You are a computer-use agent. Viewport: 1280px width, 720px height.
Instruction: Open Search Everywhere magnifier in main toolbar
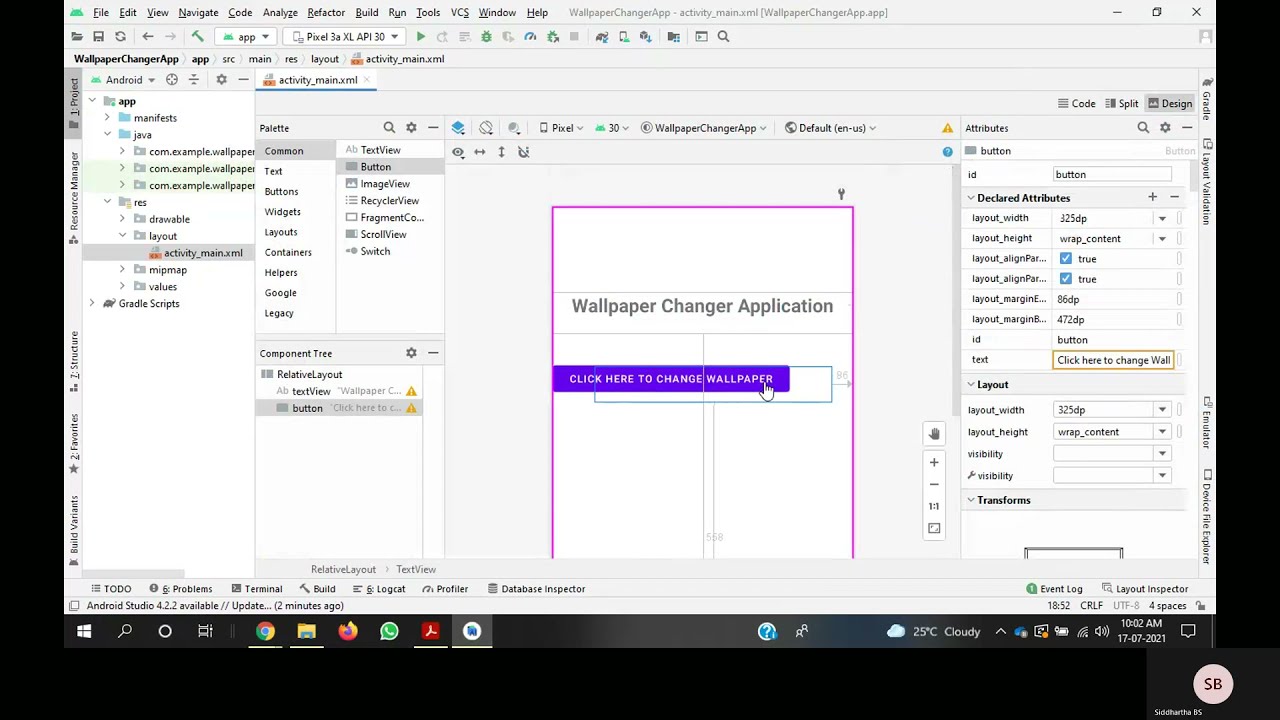(723, 37)
